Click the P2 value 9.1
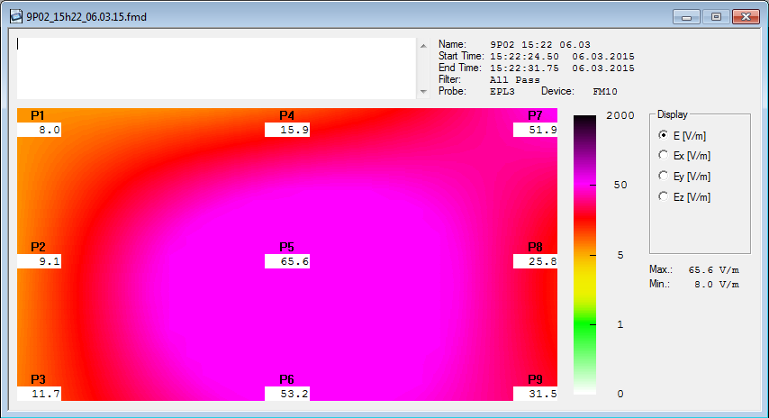This screenshot has height=418, width=769. (x=39, y=261)
